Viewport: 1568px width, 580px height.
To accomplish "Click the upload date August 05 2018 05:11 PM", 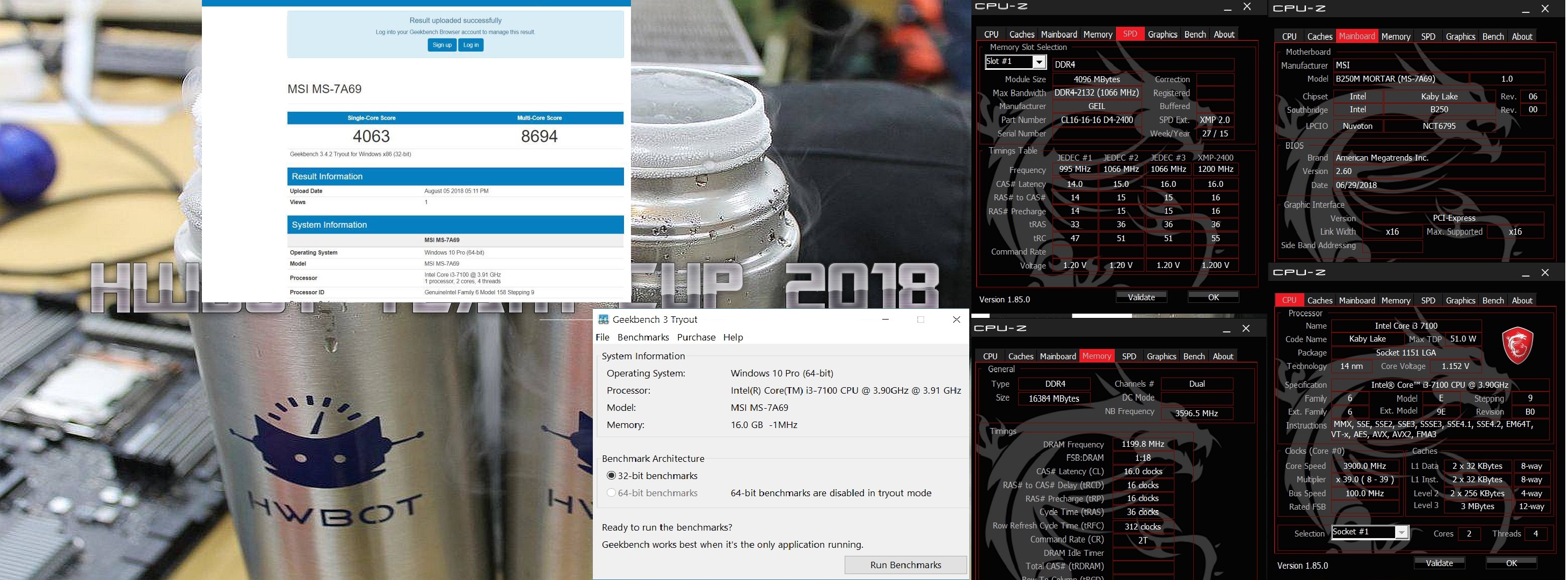I will pos(456,191).
